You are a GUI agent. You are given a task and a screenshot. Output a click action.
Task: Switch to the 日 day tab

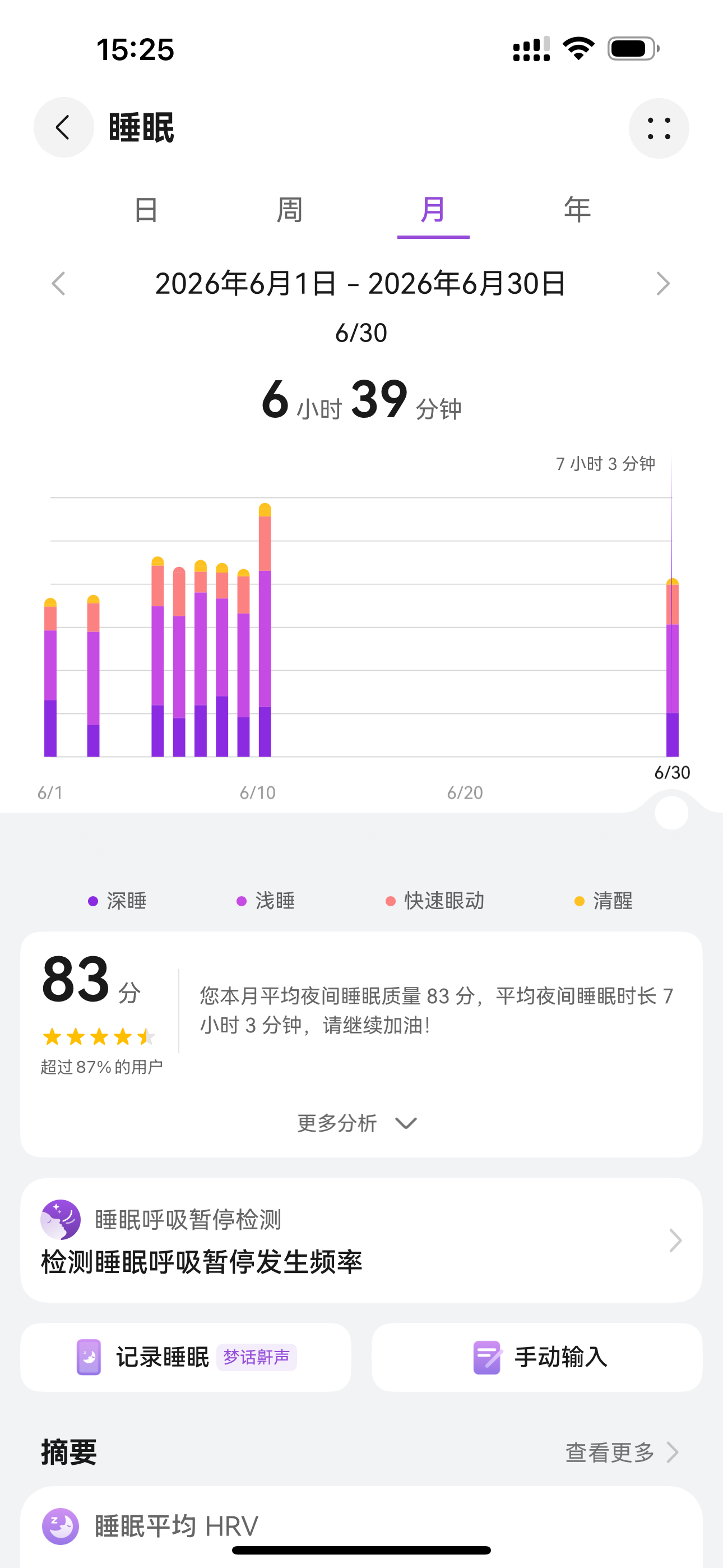tap(146, 210)
